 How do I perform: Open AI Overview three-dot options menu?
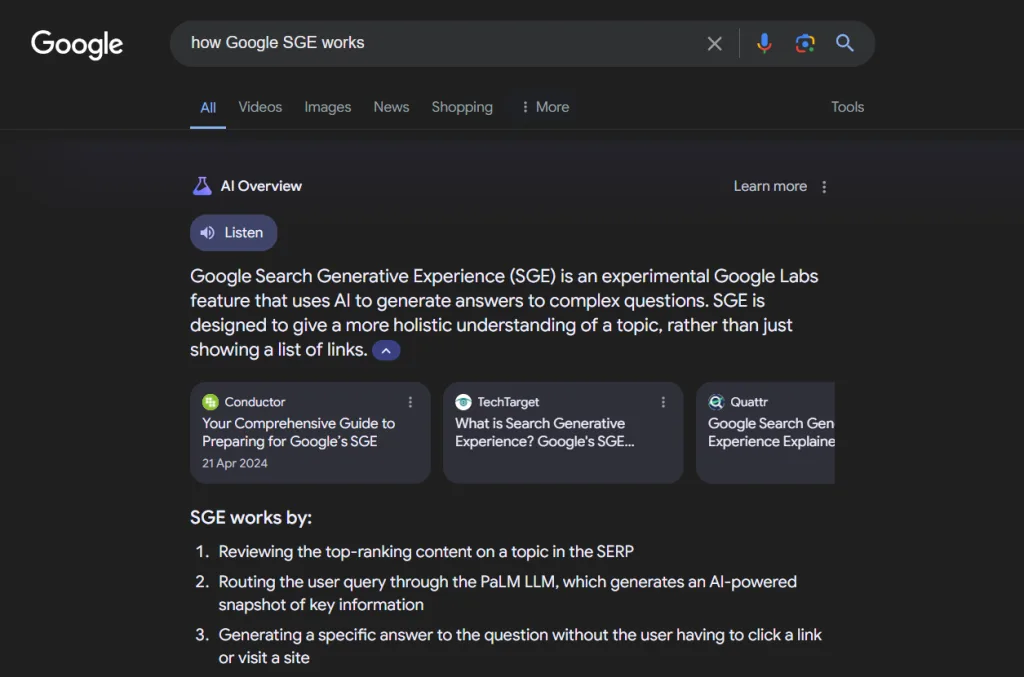pos(824,187)
